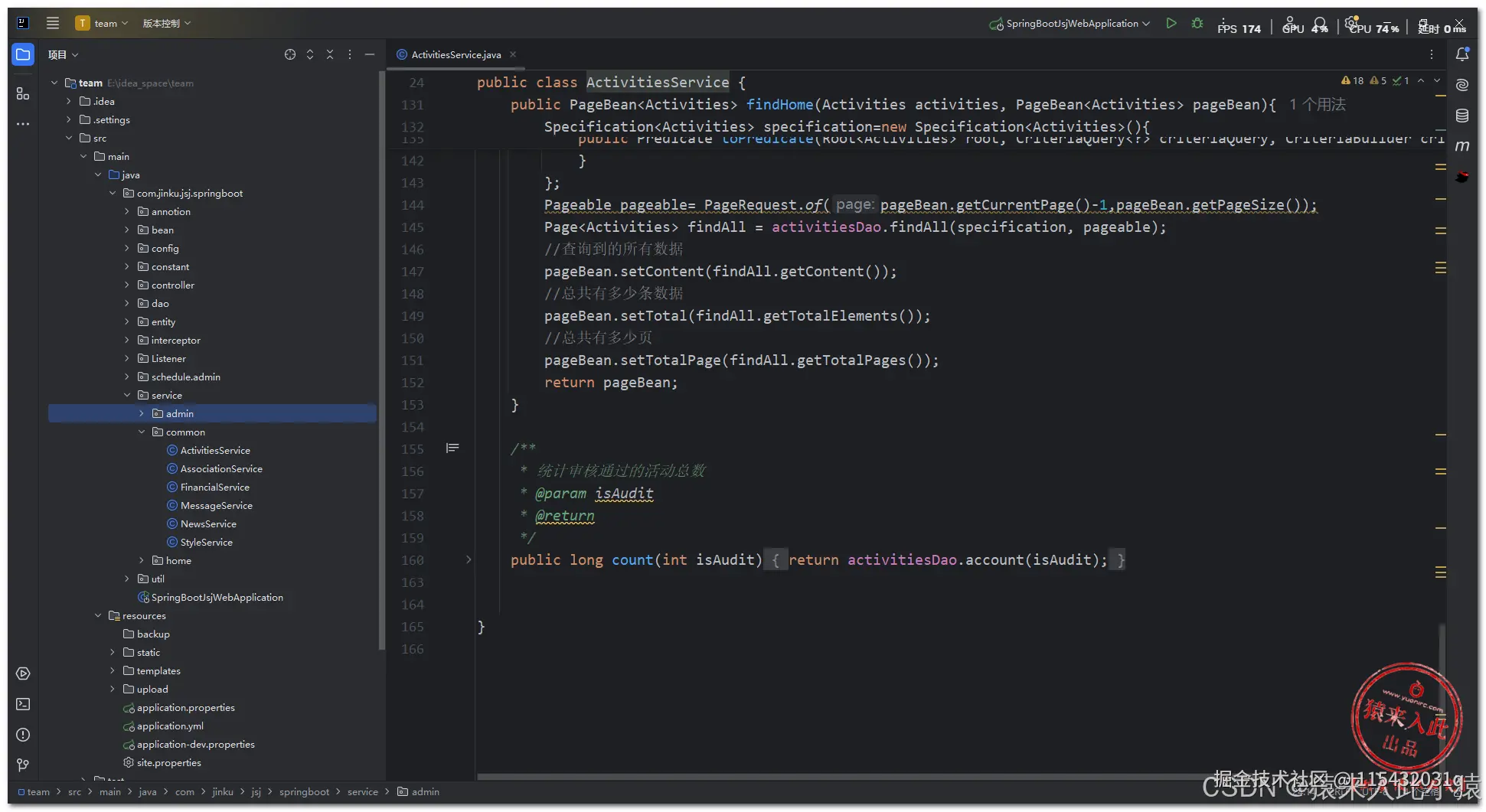1486x812 pixels.
Task: Open the team project dropdown
Action: coord(102,23)
